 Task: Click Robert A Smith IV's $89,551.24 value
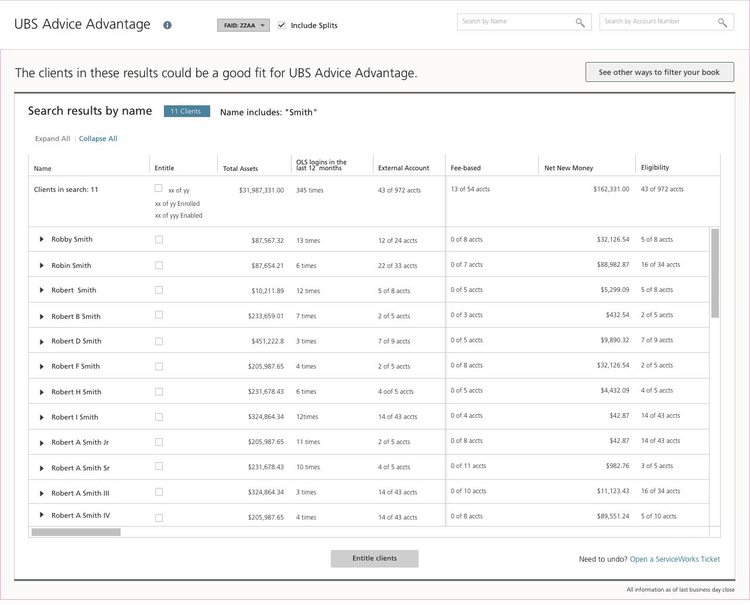tap(613, 516)
